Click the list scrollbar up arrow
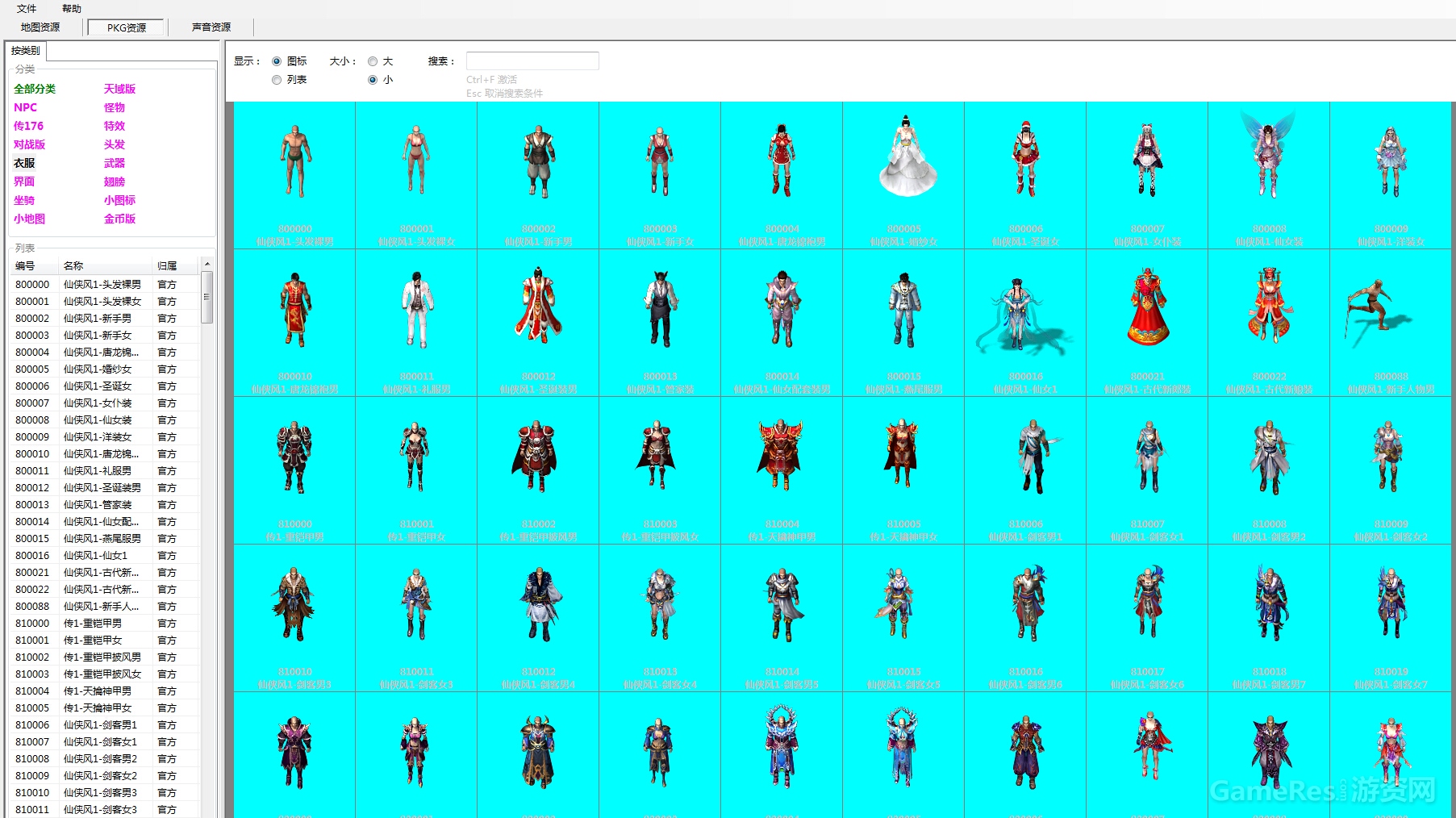The height and width of the screenshot is (818, 1456). pos(207,264)
